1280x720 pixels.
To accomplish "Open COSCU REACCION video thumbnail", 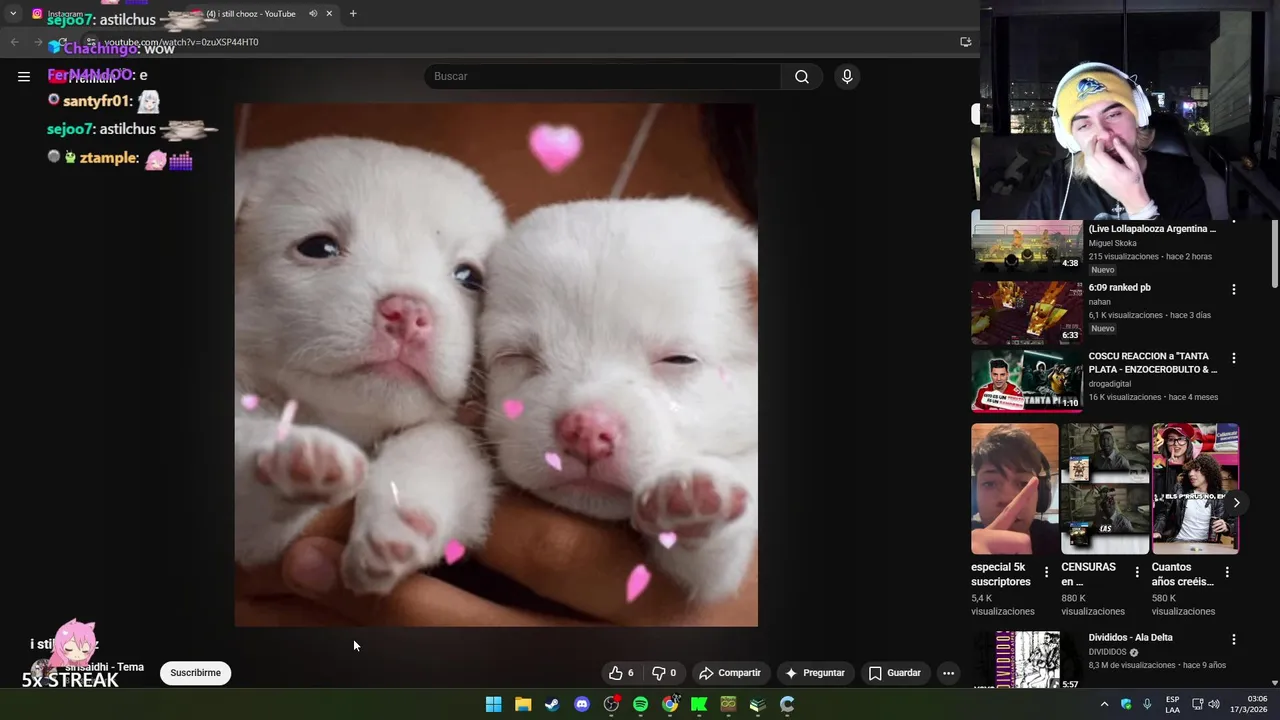I will pyautogui.click(x=1026, y=381).
